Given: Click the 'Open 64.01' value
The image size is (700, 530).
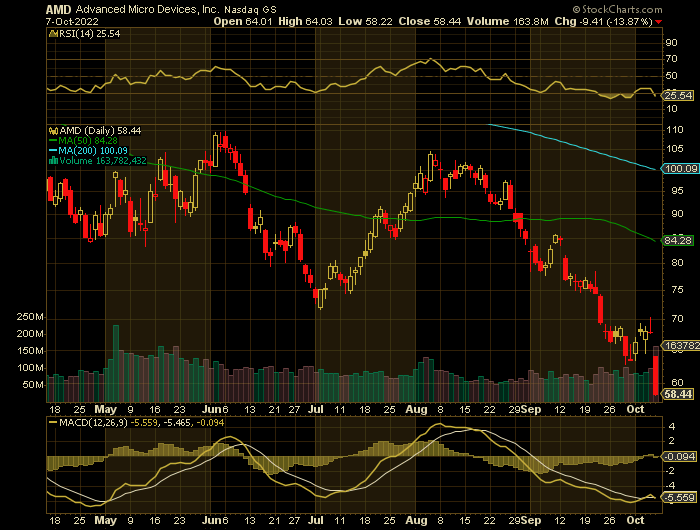Looking at the screenshot, I should pos(243,21).
